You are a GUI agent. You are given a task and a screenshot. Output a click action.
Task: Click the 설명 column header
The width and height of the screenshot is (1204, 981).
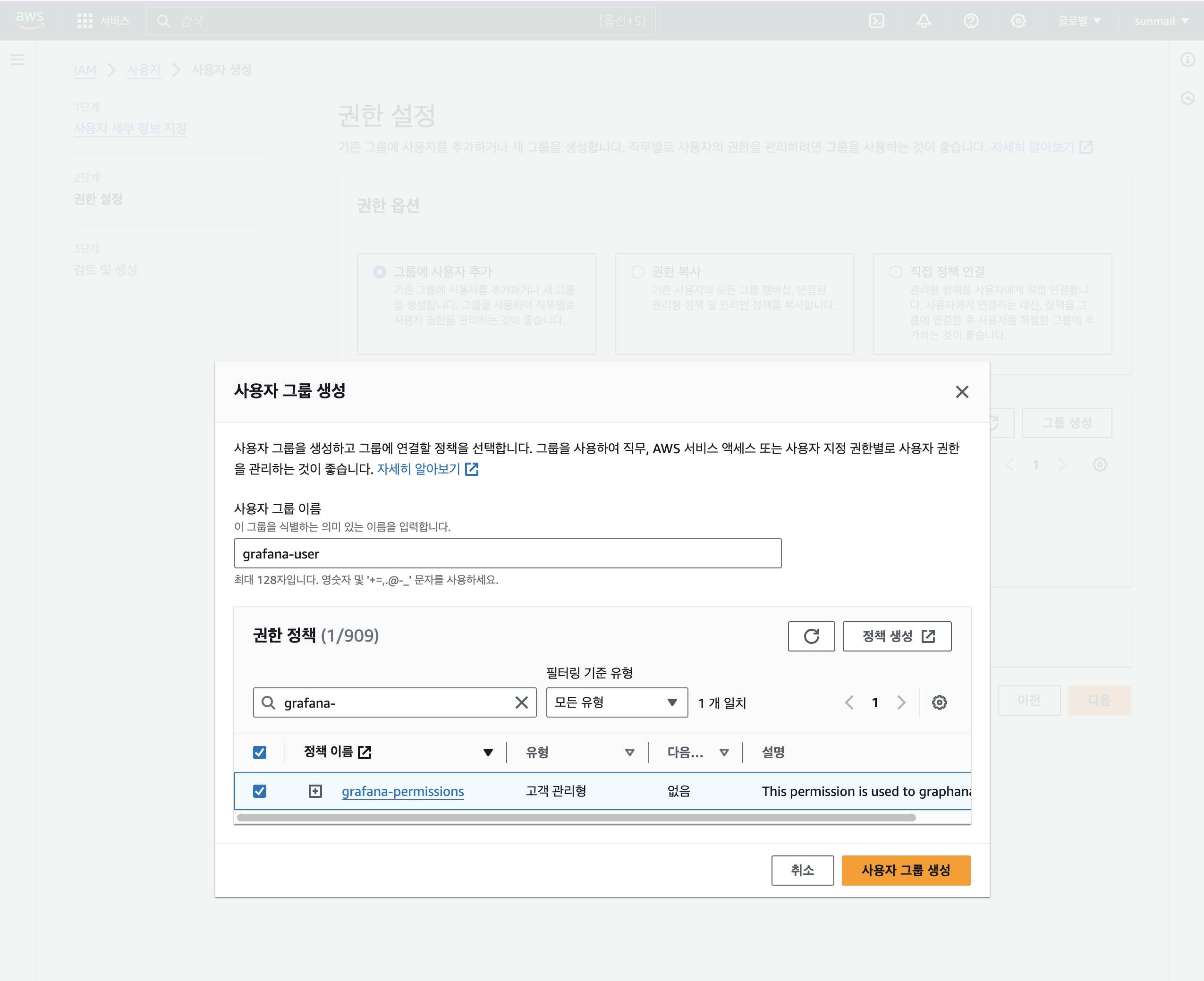pyautogui.click(x=773, y=752)
